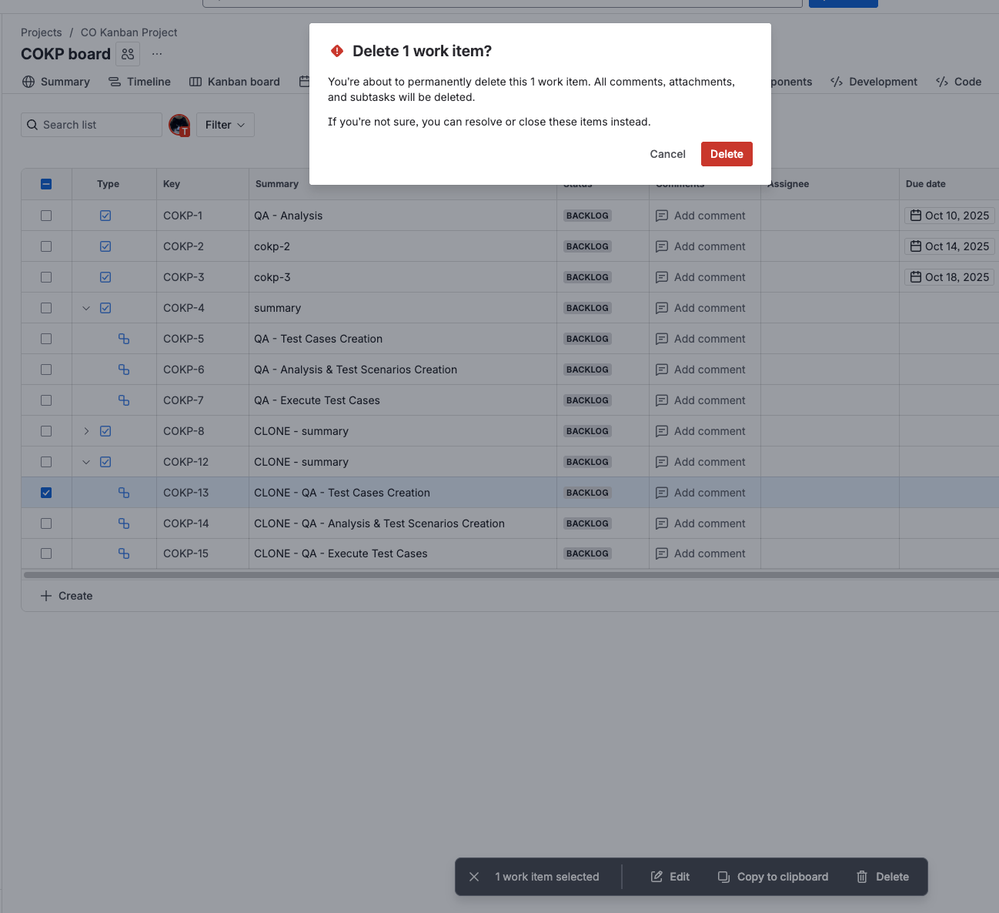Viewport: 999px width, 913px height.
Task: Click the user avatar filter beside the search field
Action: [179, 124]
